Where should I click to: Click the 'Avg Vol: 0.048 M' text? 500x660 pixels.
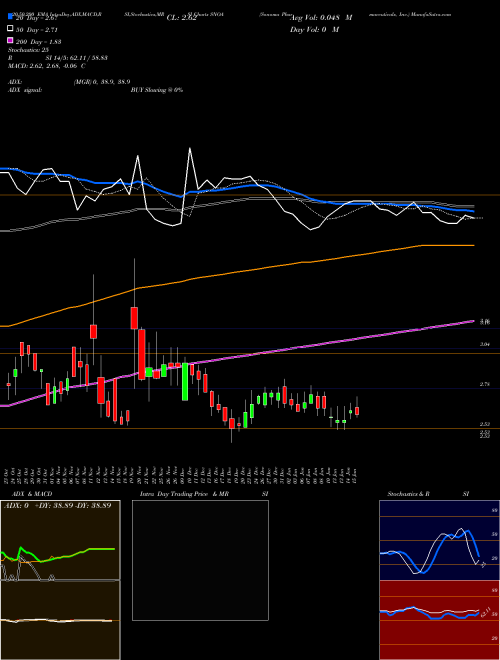pos(321,18)
